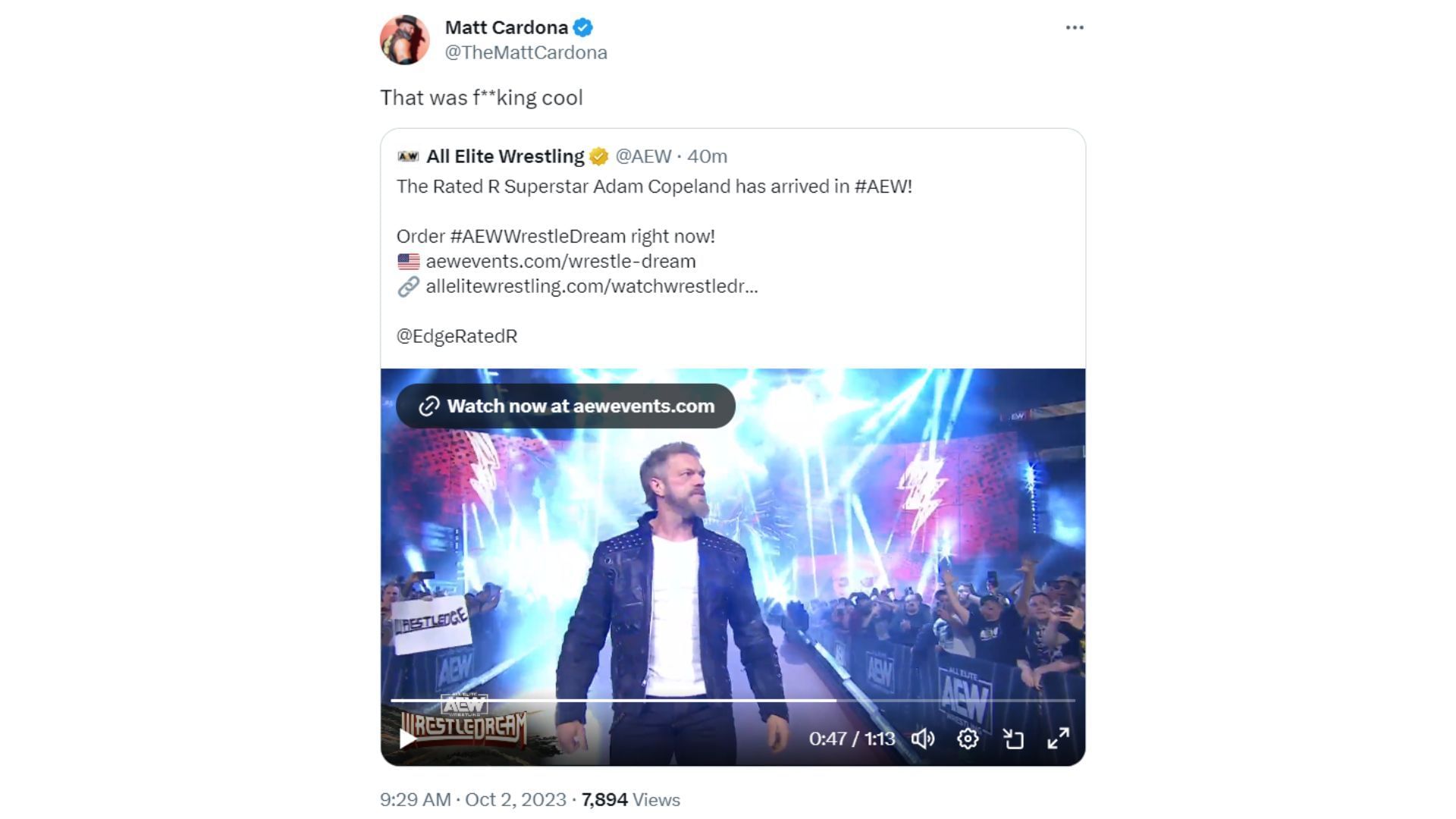Open video settings gear
The width and height of the screenshot is (1456, 819).
(x=968, y=739)
